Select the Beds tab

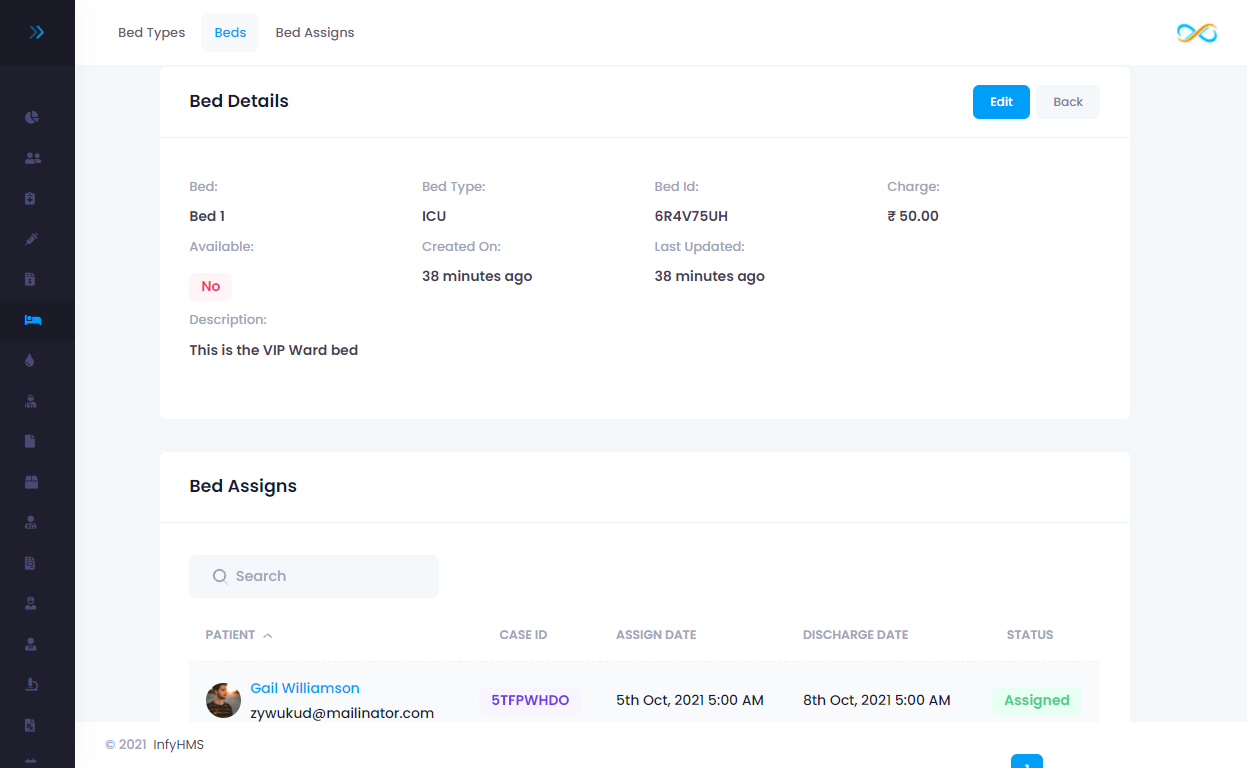point(230,33)
